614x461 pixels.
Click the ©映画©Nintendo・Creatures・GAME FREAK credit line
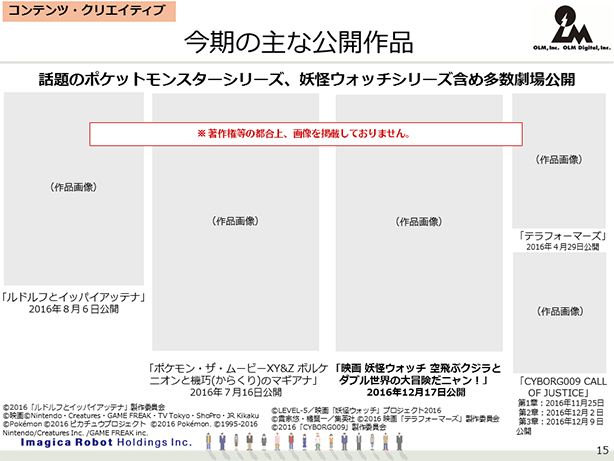click(x=131, y=416)
